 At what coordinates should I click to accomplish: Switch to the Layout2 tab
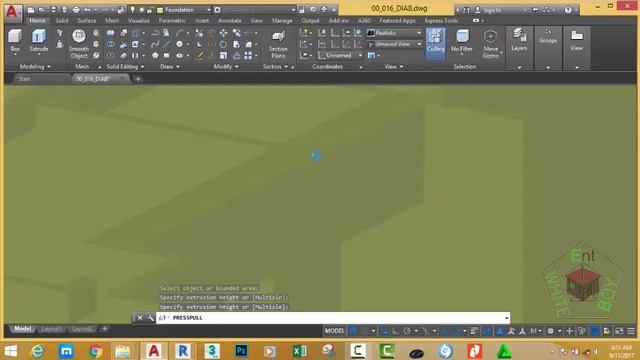pos(82,329)
